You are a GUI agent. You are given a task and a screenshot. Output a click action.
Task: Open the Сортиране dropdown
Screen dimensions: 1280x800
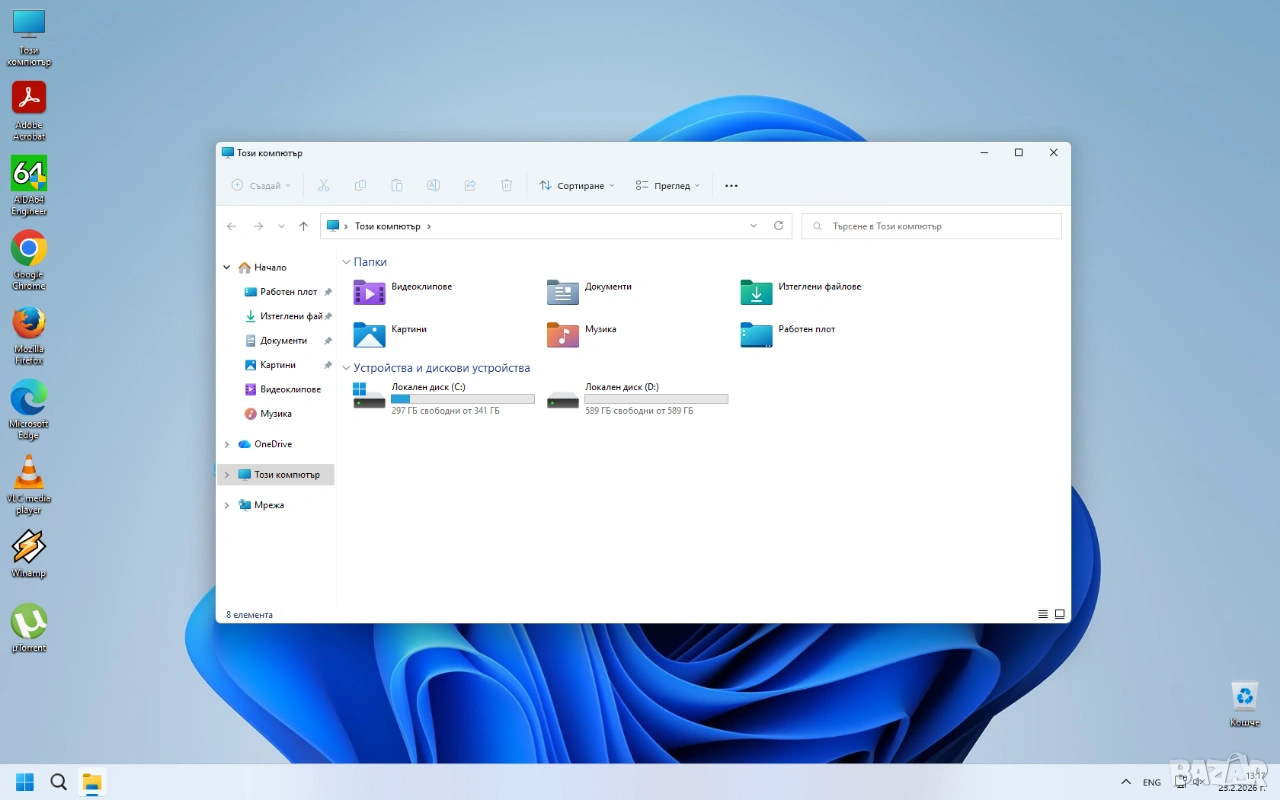(577, 186)
